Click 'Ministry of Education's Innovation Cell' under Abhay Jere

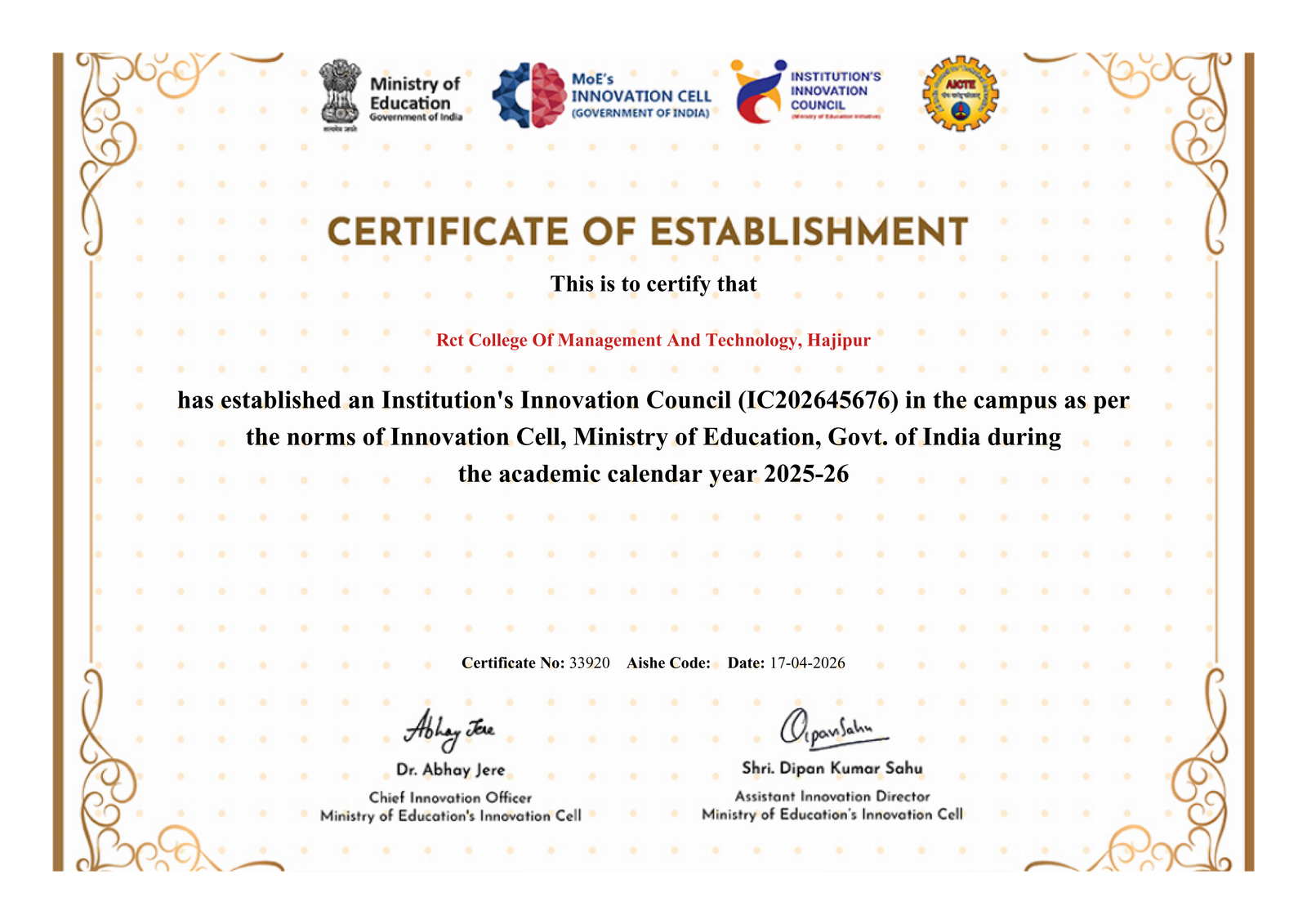[451, 815]
